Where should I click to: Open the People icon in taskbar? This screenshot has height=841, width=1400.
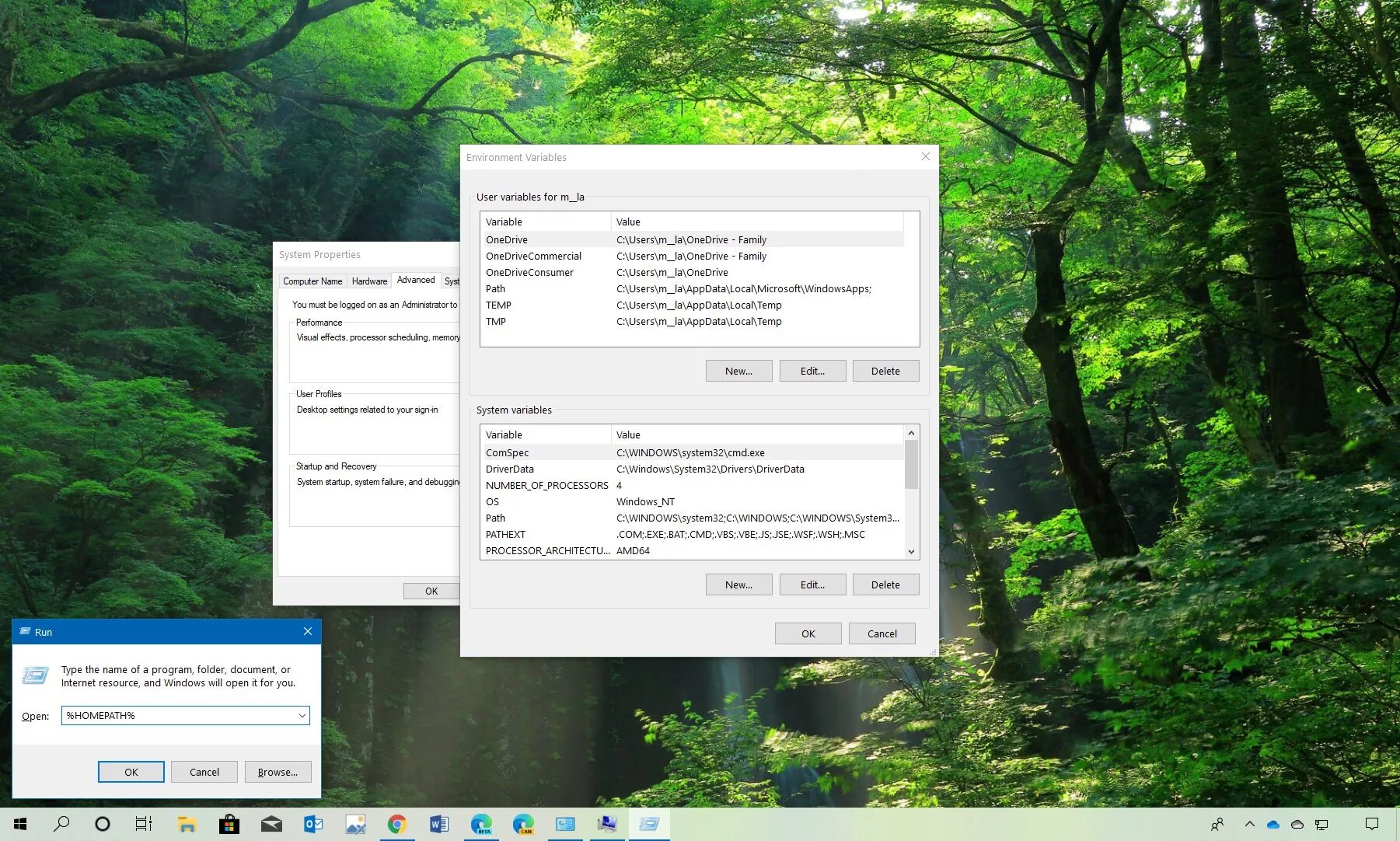1217,824
